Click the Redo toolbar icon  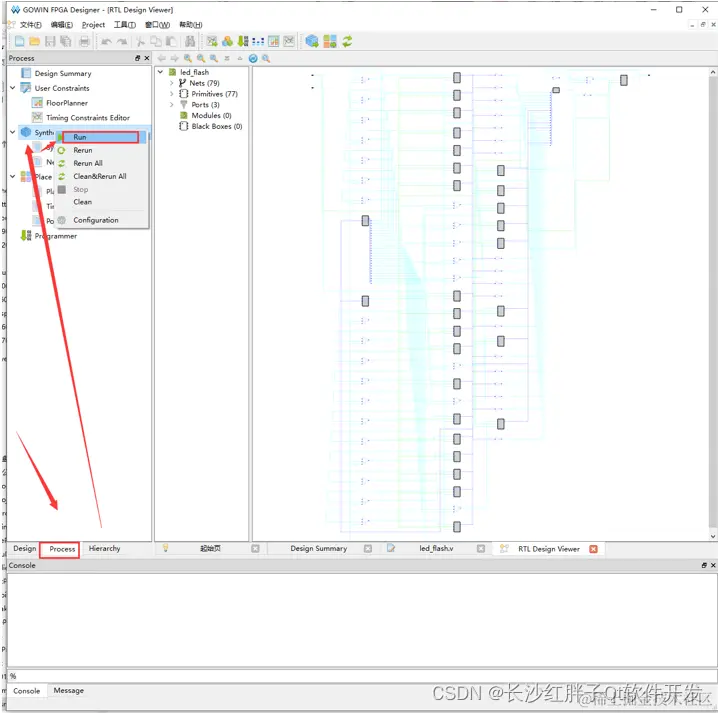pos(122,42)
